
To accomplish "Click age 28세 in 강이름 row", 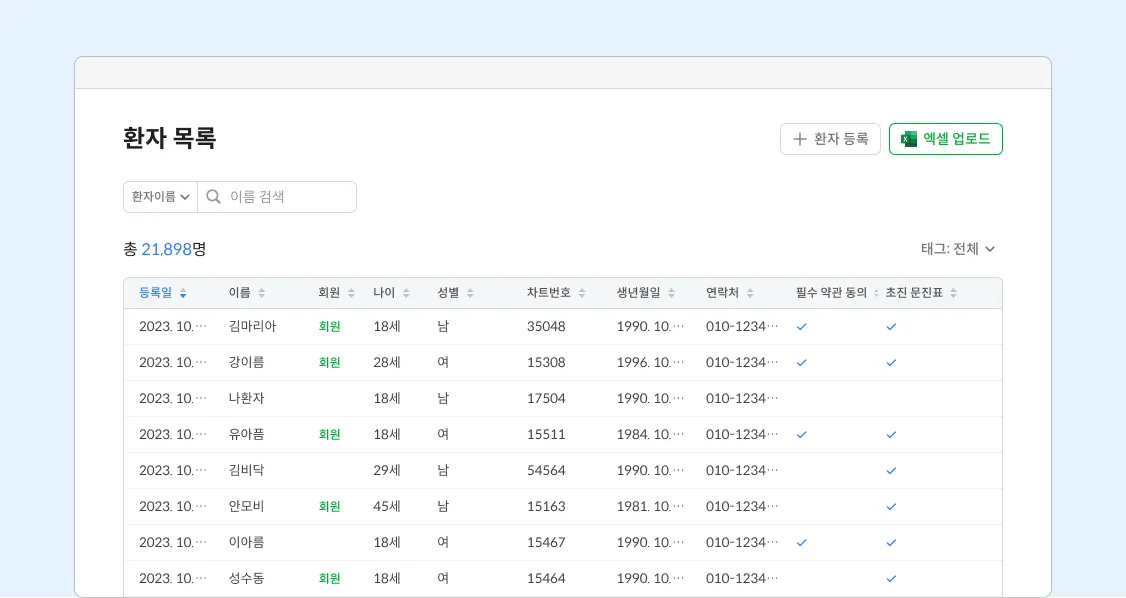I will click(x=386, y=363).
